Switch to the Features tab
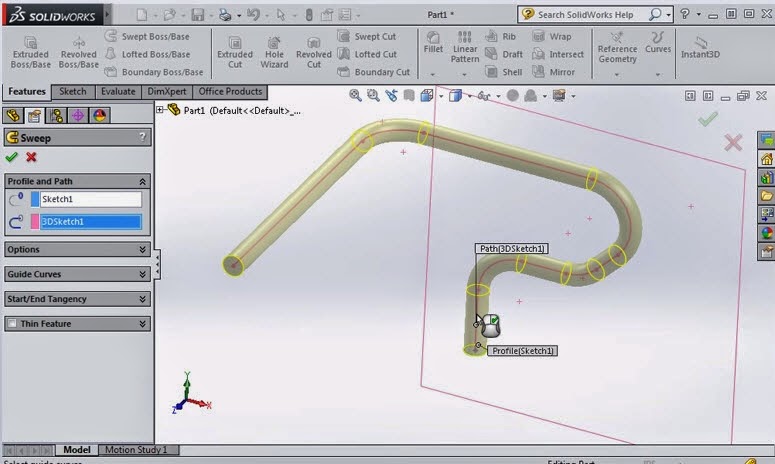 tap(27, 91)
